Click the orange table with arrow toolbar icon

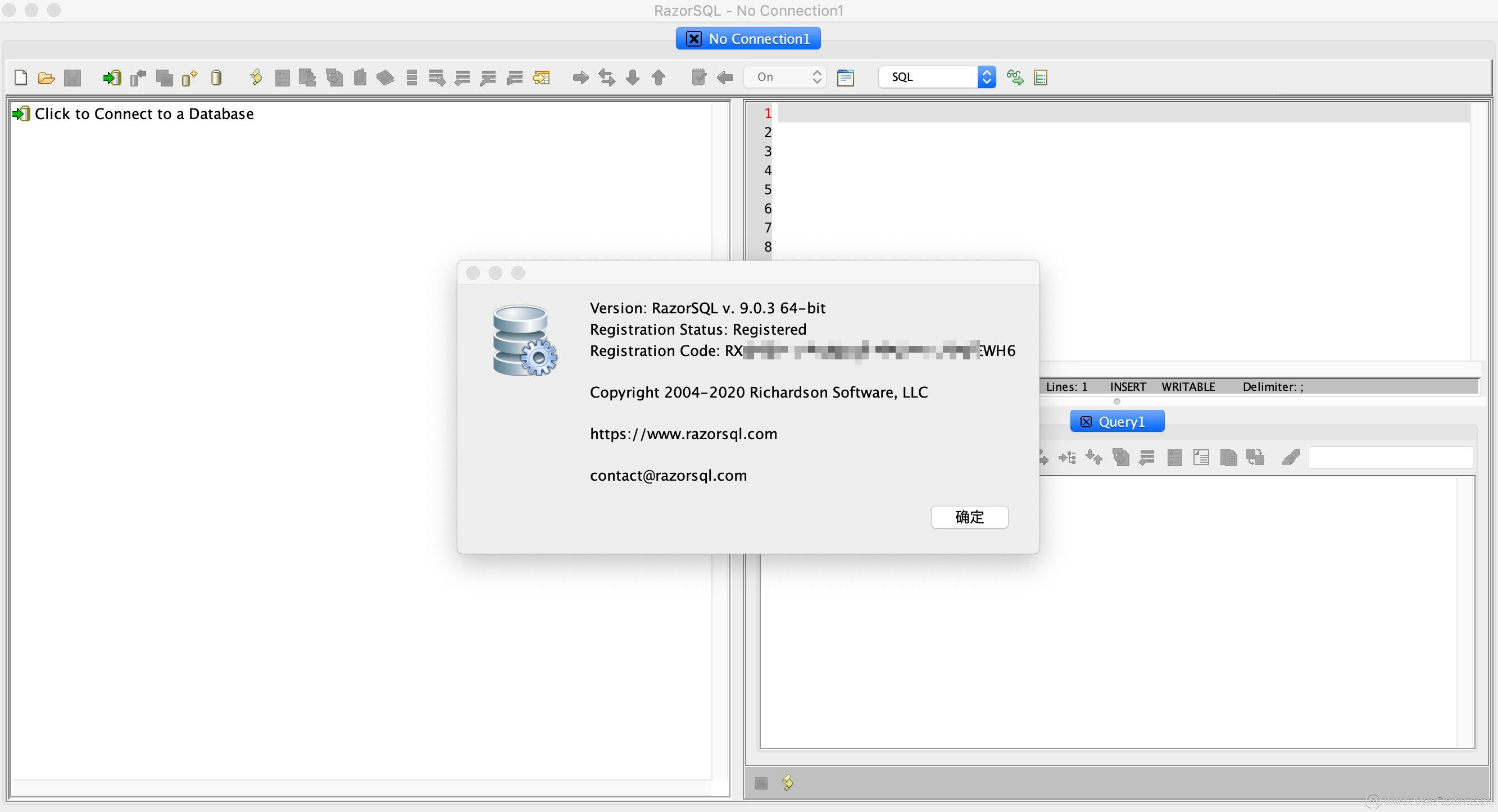(x=542, y=77)
